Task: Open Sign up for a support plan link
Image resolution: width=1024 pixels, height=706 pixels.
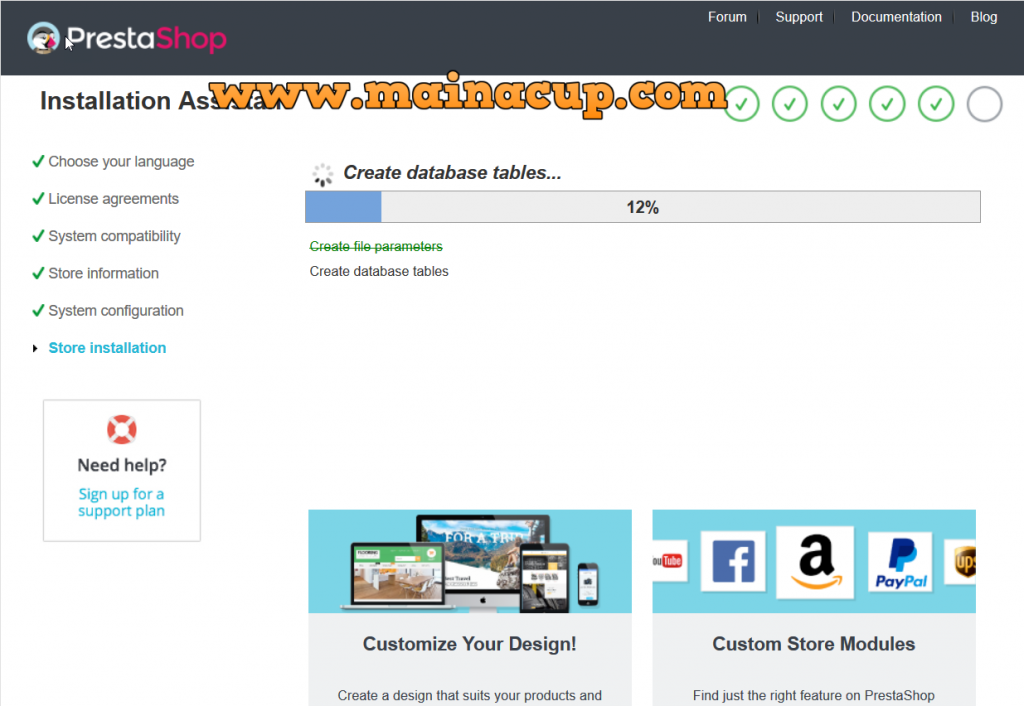Action: coord(121,502)
